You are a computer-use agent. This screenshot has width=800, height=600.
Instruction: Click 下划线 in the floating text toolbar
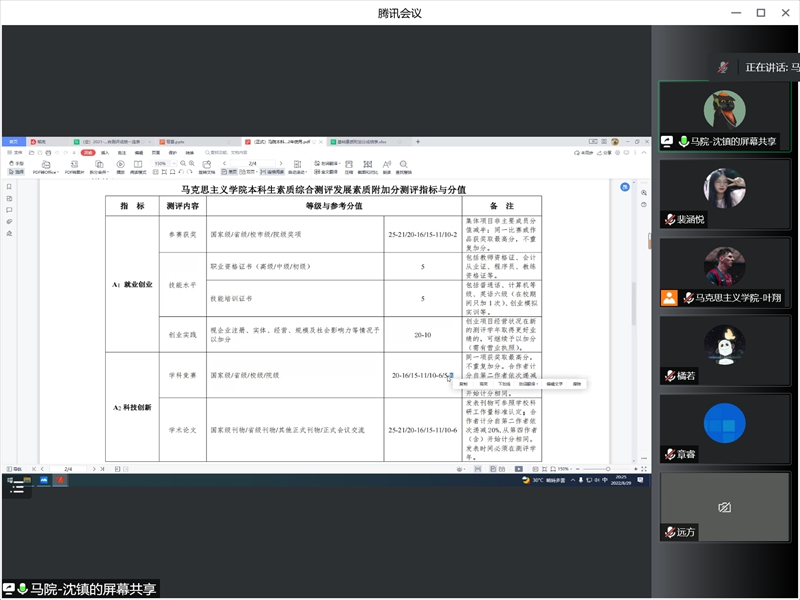[504, 383]
